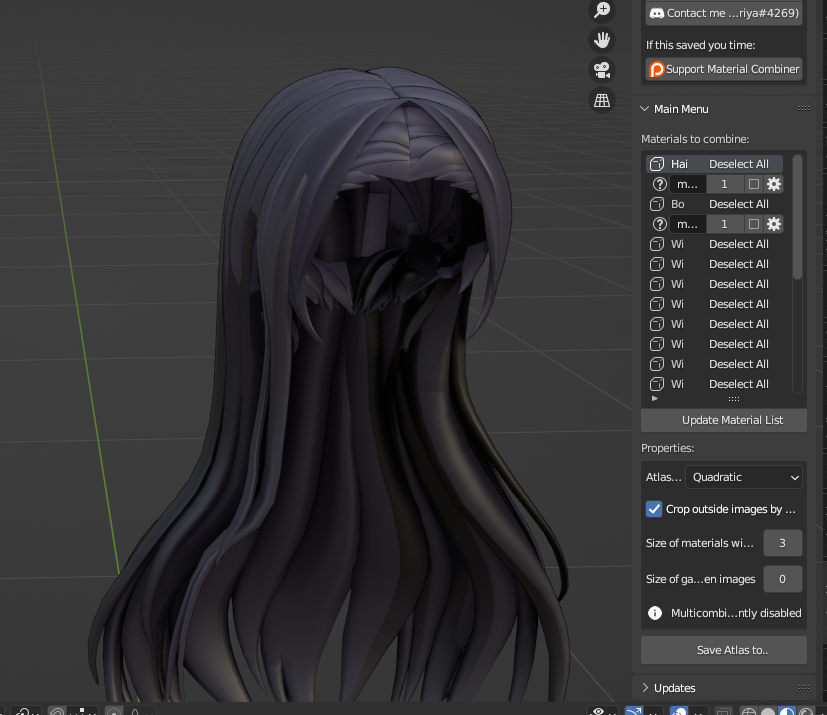The image size is (827, 715).
Task: Click the question mark icon on the material slot
Action: click(658, 183)
